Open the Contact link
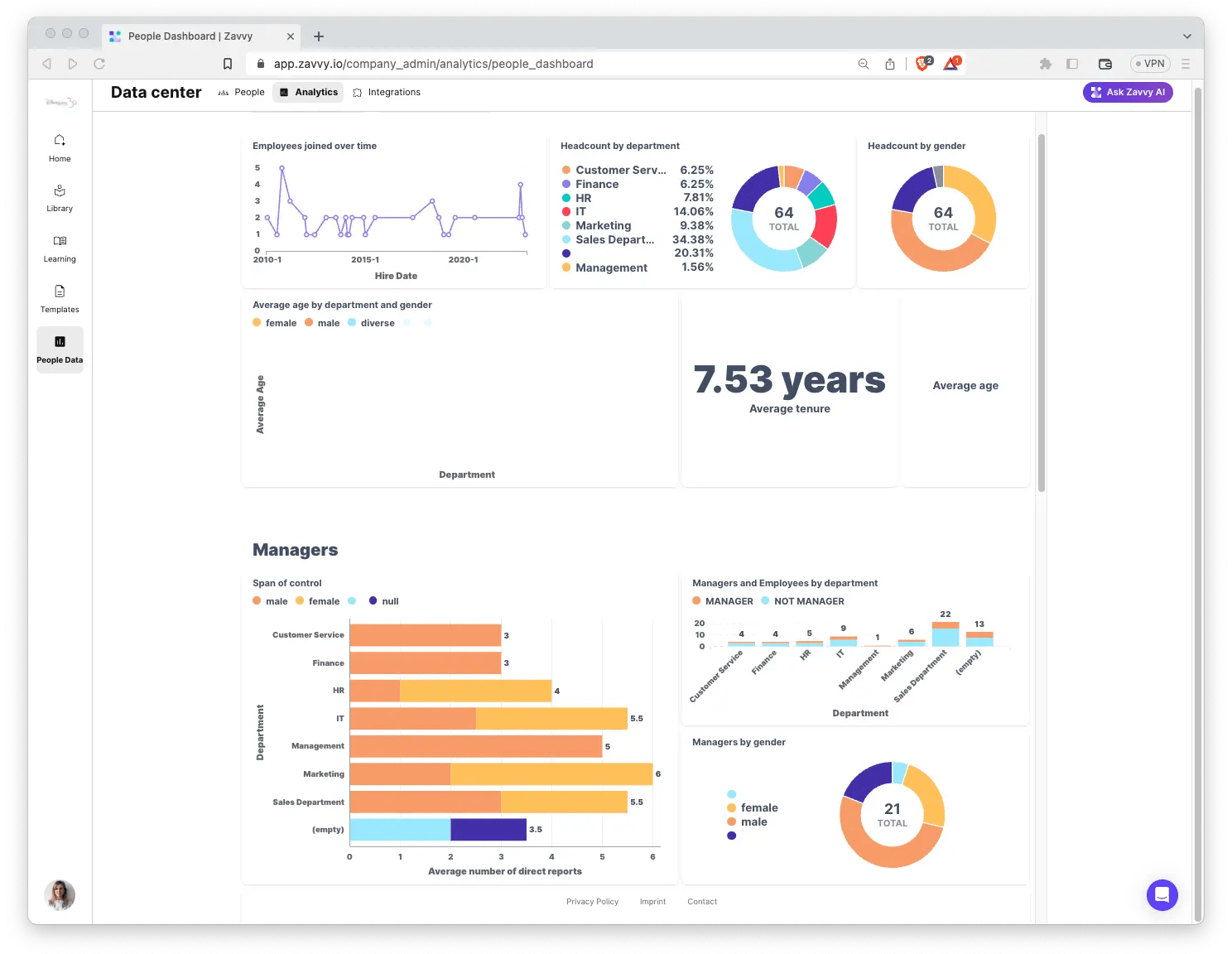 [x=702, y=902]
